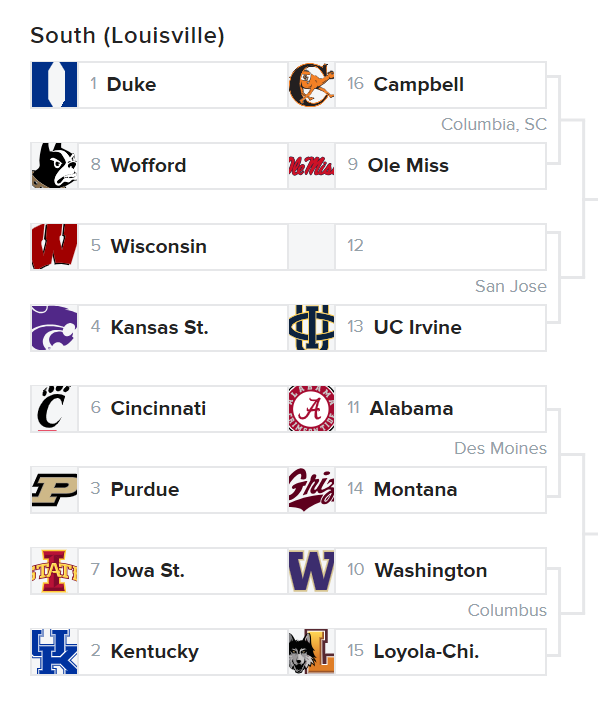
Task: Click the Campbell camel logo
Action: coord(312,85)
